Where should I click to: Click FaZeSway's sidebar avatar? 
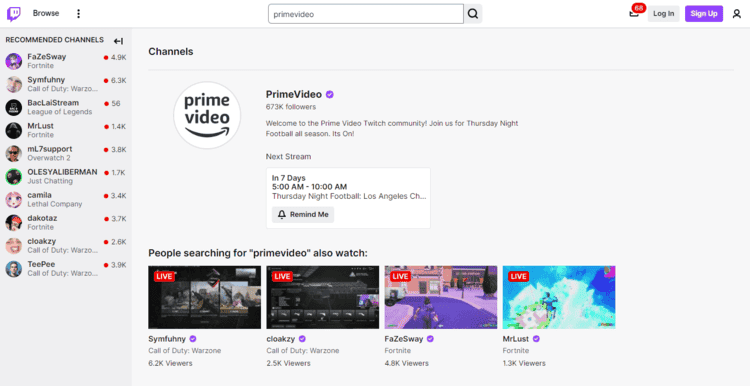coord(14,61)
